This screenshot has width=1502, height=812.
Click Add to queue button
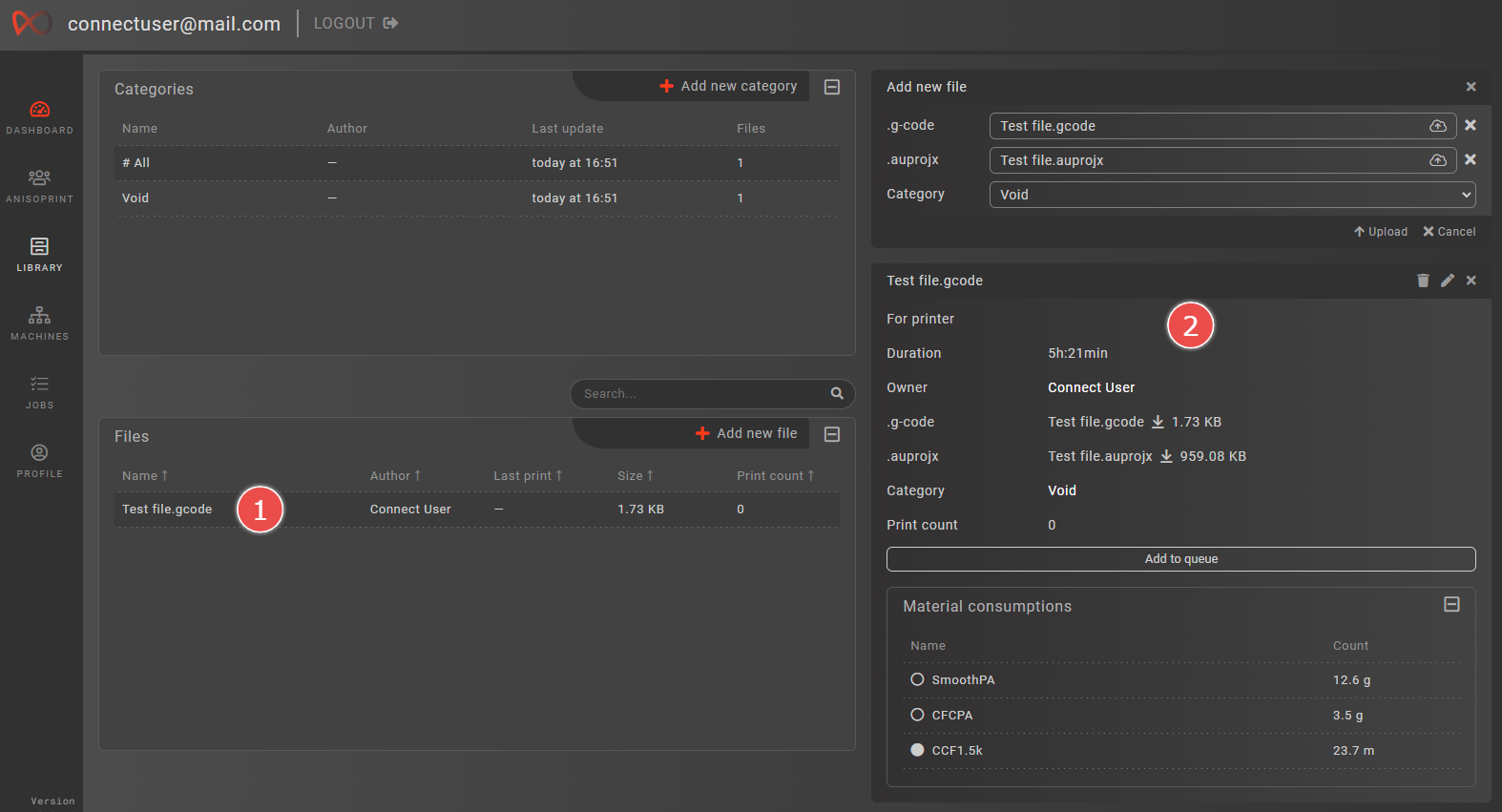click(1181, 559)
